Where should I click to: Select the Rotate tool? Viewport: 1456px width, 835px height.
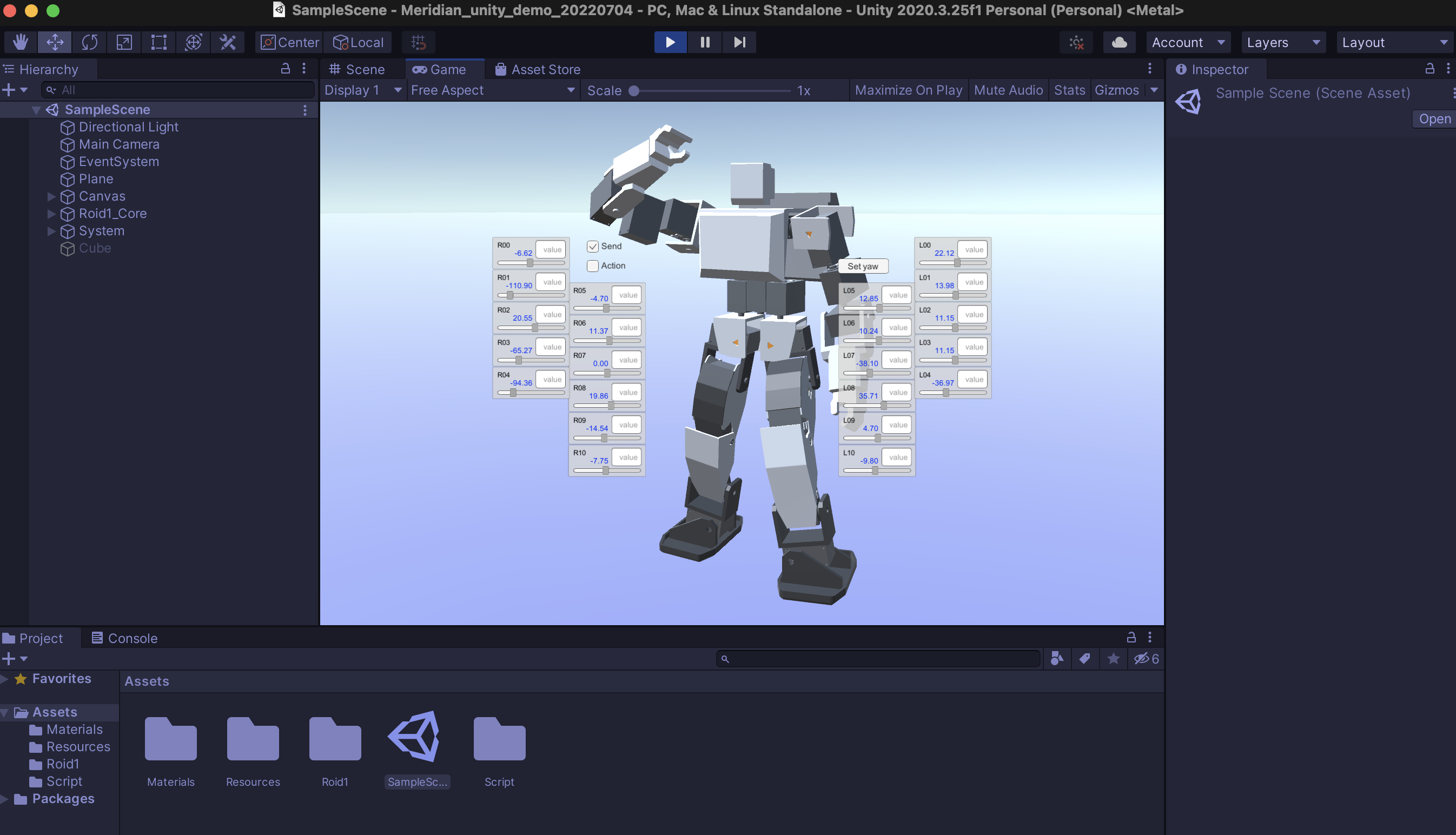click(90, 42)
